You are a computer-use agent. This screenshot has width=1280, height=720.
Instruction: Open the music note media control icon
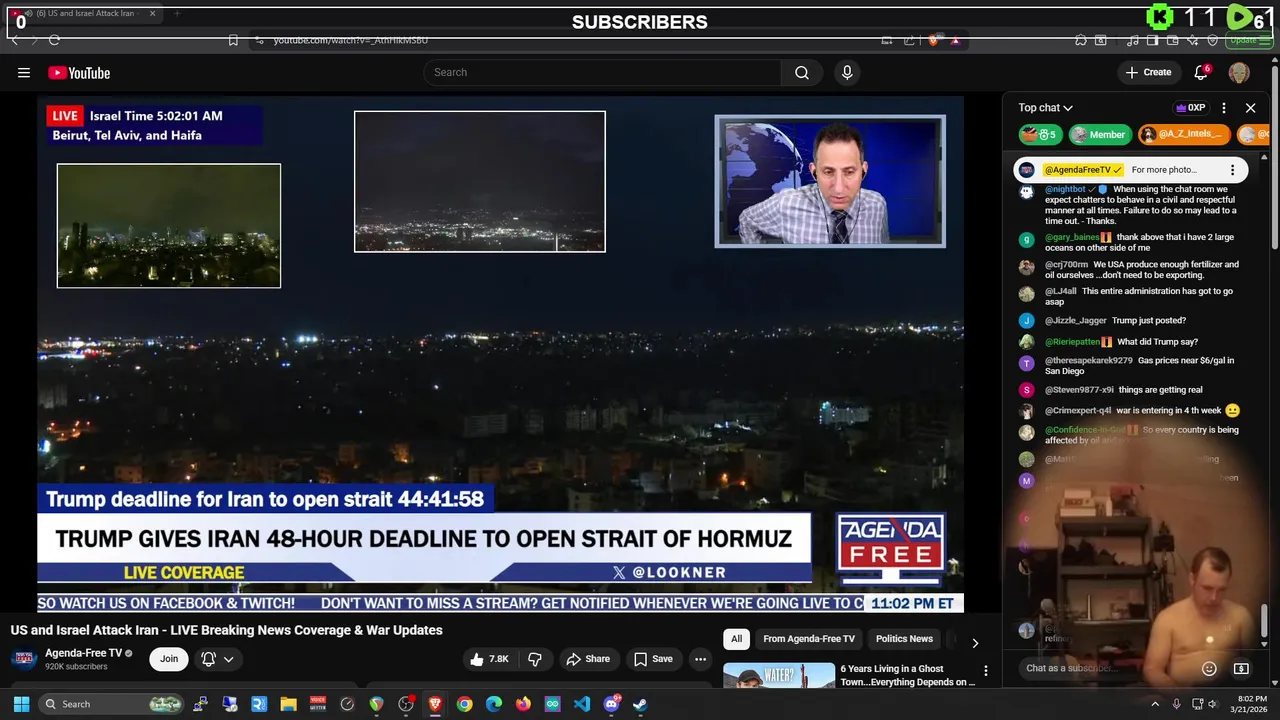coord(1132,40)
